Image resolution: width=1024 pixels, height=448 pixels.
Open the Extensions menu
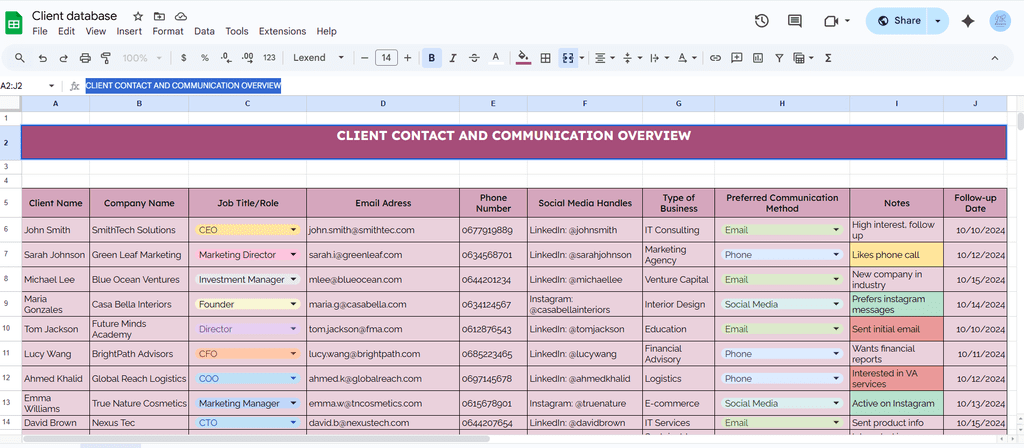(282, 31)
